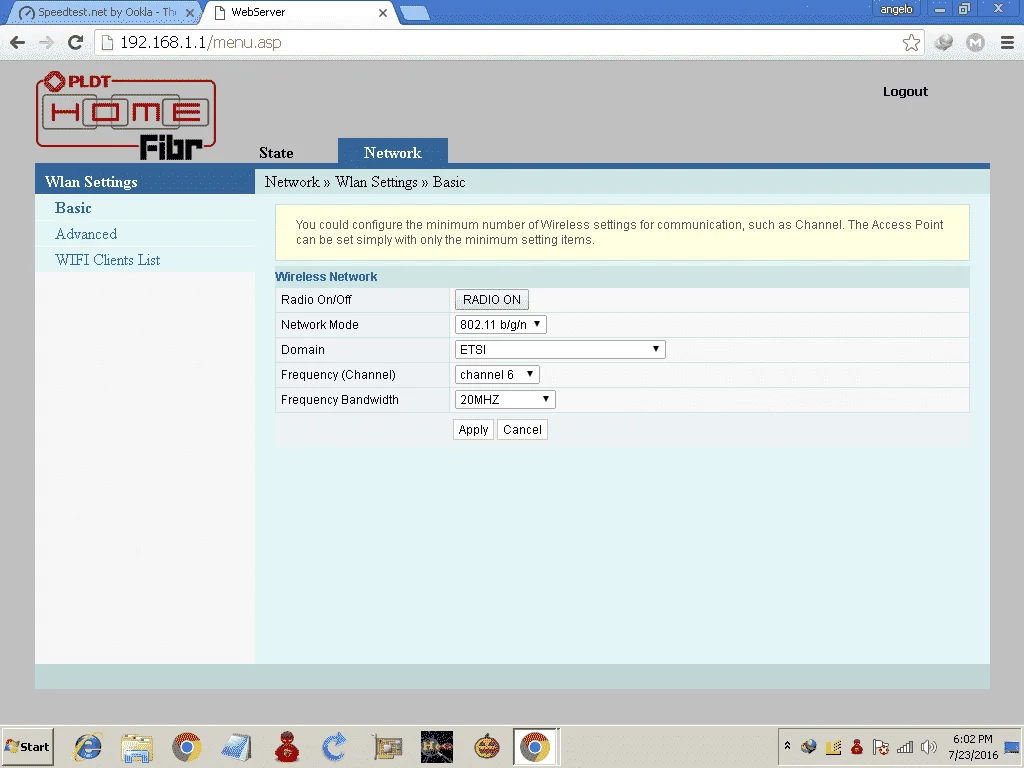This screenshot has height=768, width=1024.
Task: Show hidden system tray icons
Action: point(788,746)
